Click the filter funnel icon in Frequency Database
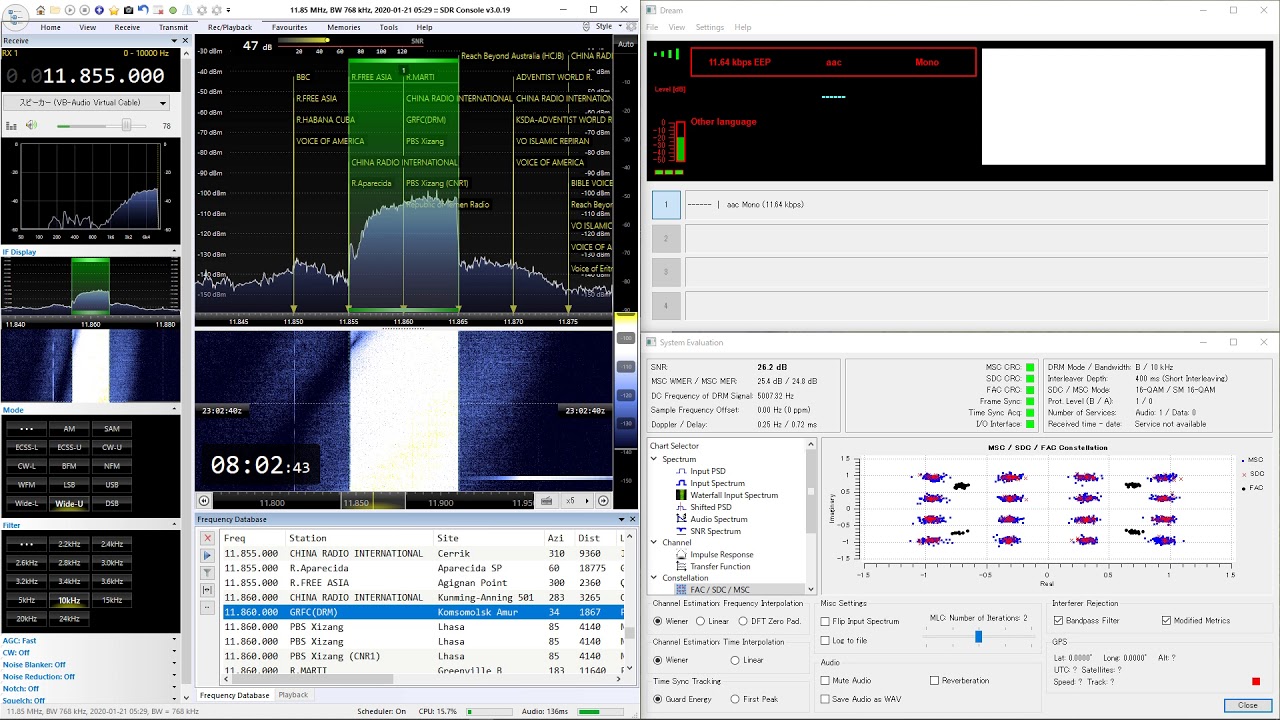Screen dimensions: 1280x720 coord(207,572)
